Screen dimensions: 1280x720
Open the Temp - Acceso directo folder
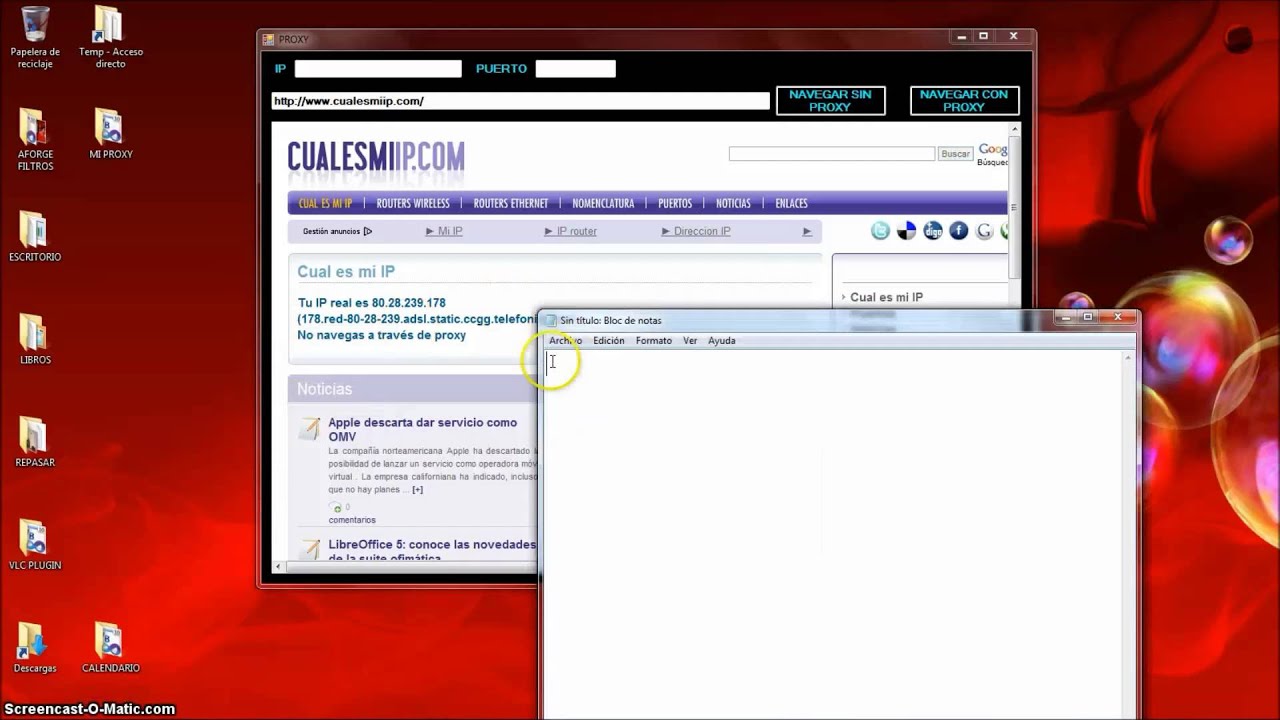[110, 37]
